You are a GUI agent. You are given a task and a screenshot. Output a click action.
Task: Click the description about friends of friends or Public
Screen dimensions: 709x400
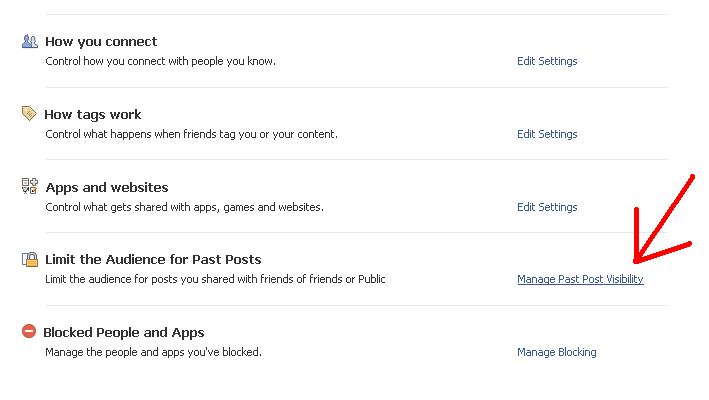click(215, 279)
